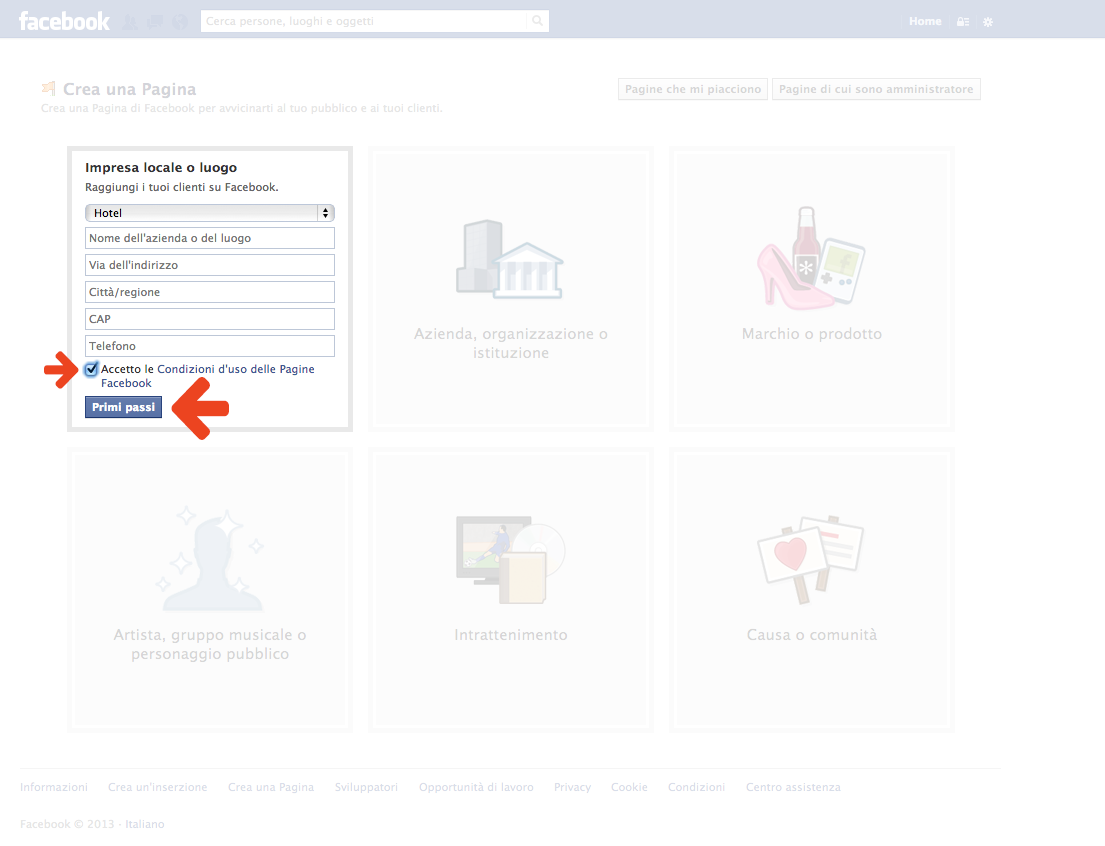Open Centro assistenza footer link
The height and width of the screenshot is (846, 1105).
pos(793,788)
